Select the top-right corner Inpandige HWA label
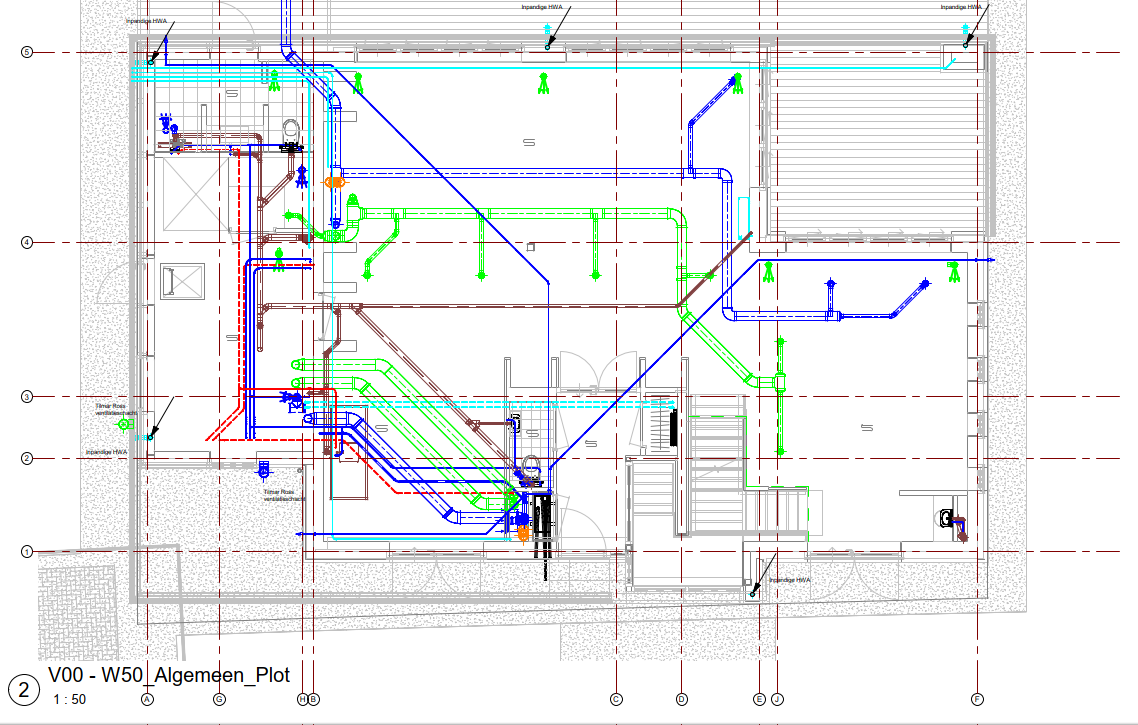This screenshot has width=1138, height=725. pyautogui.click(x=962, y=7)
